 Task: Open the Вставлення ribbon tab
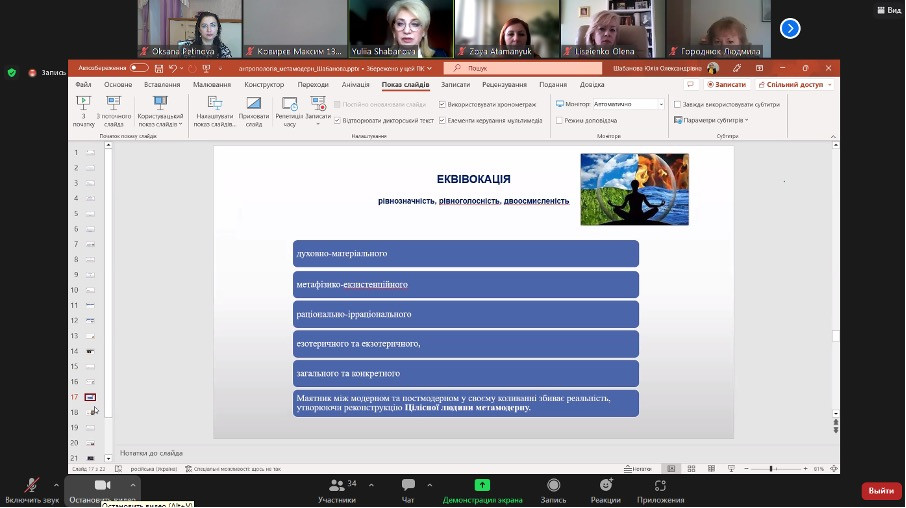point(161,85)
